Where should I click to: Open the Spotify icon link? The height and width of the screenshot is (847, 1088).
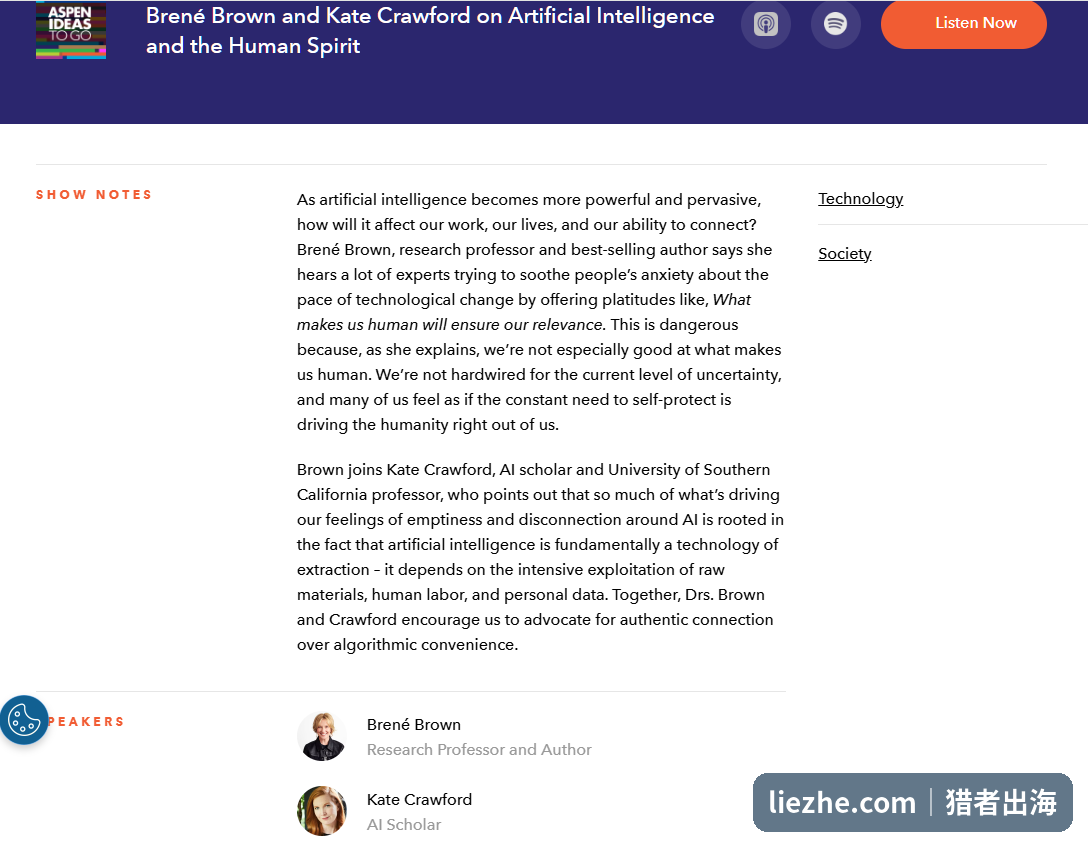835,24
